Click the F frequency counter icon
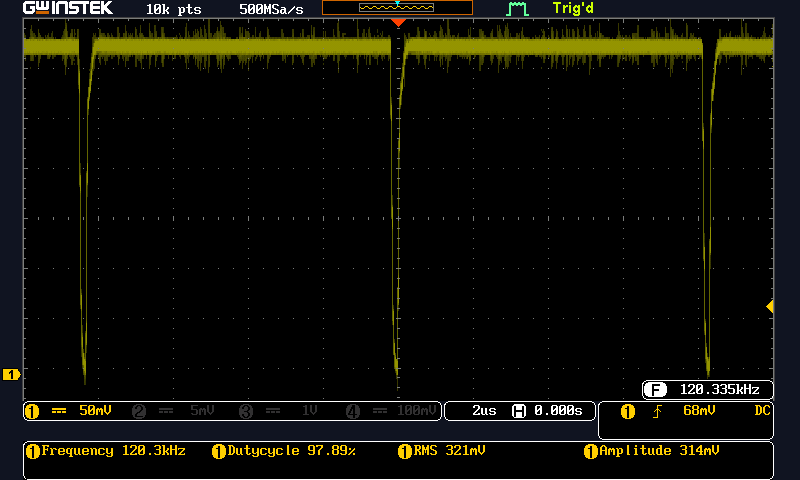This screenshot has height=480, width=800. point(656,390)
